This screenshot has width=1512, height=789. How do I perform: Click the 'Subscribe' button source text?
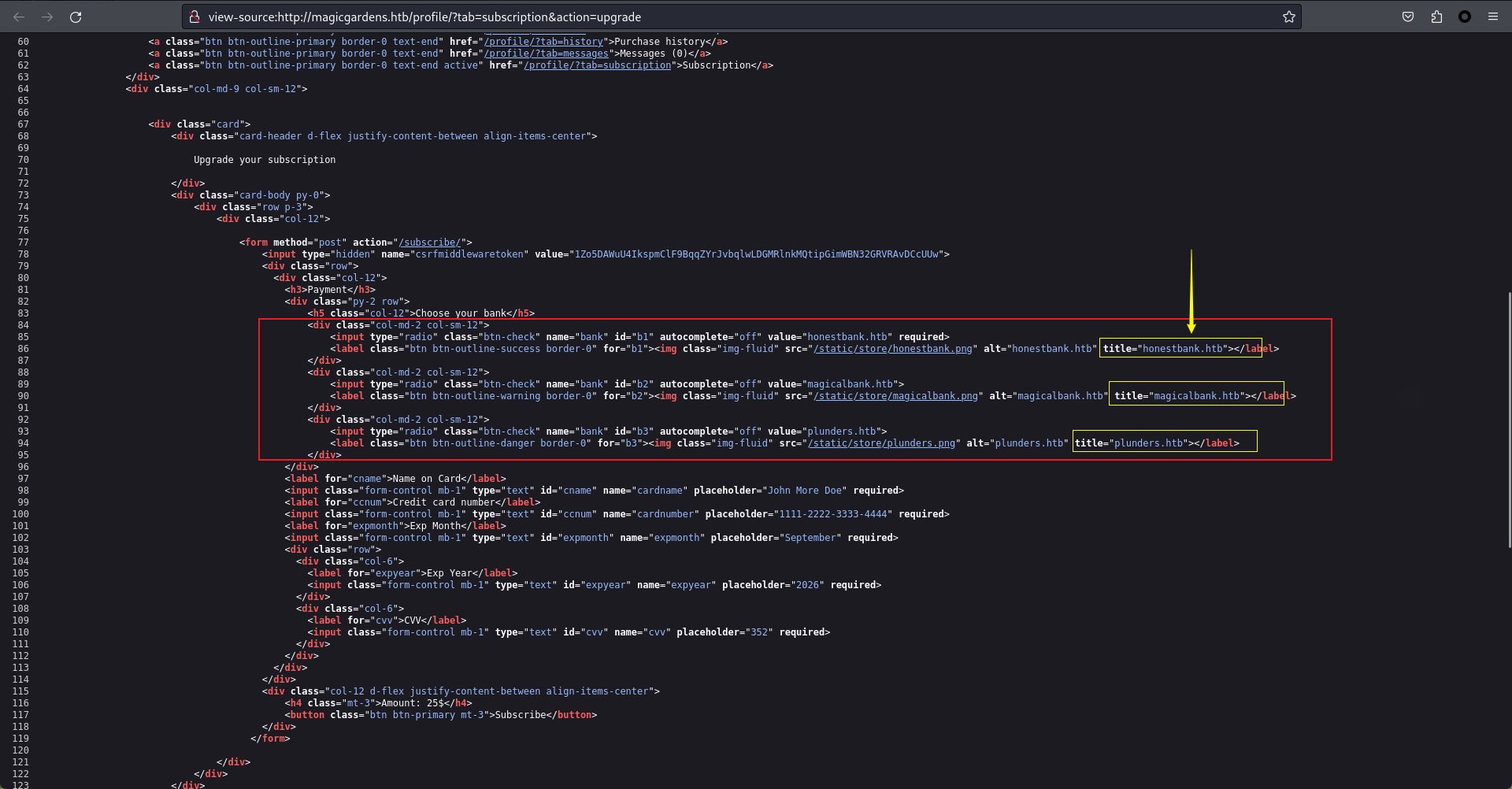pyautogui.click(x=521, y=715)
